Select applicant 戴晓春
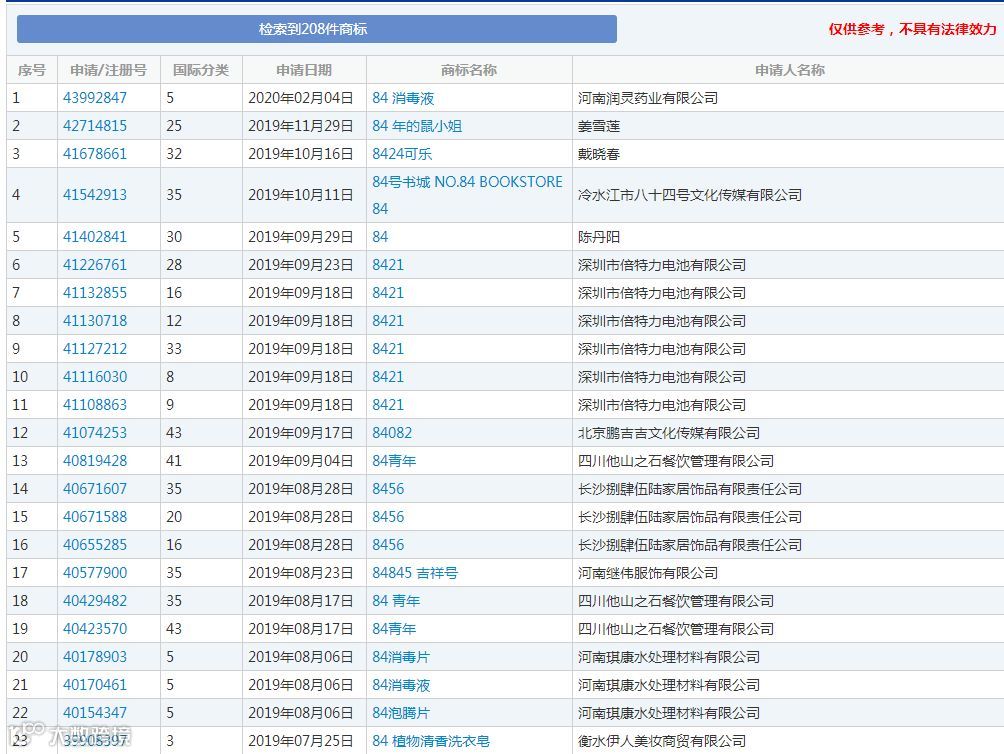The height and width of the screenshot is (754, 1004). click(x=599, y=154)
